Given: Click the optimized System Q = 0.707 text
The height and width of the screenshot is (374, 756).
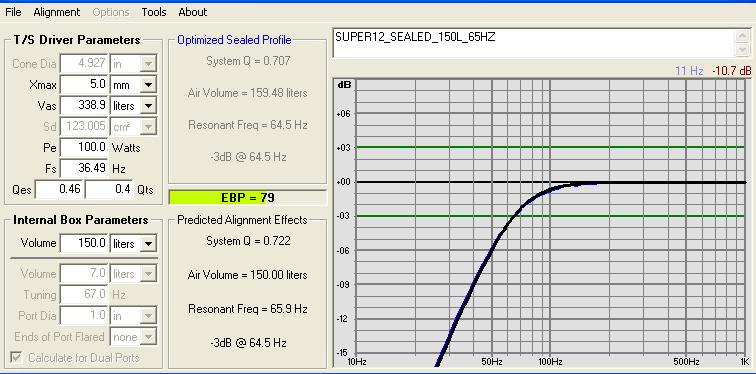Looking at the screenshot, I should click(x=248, y=61).
